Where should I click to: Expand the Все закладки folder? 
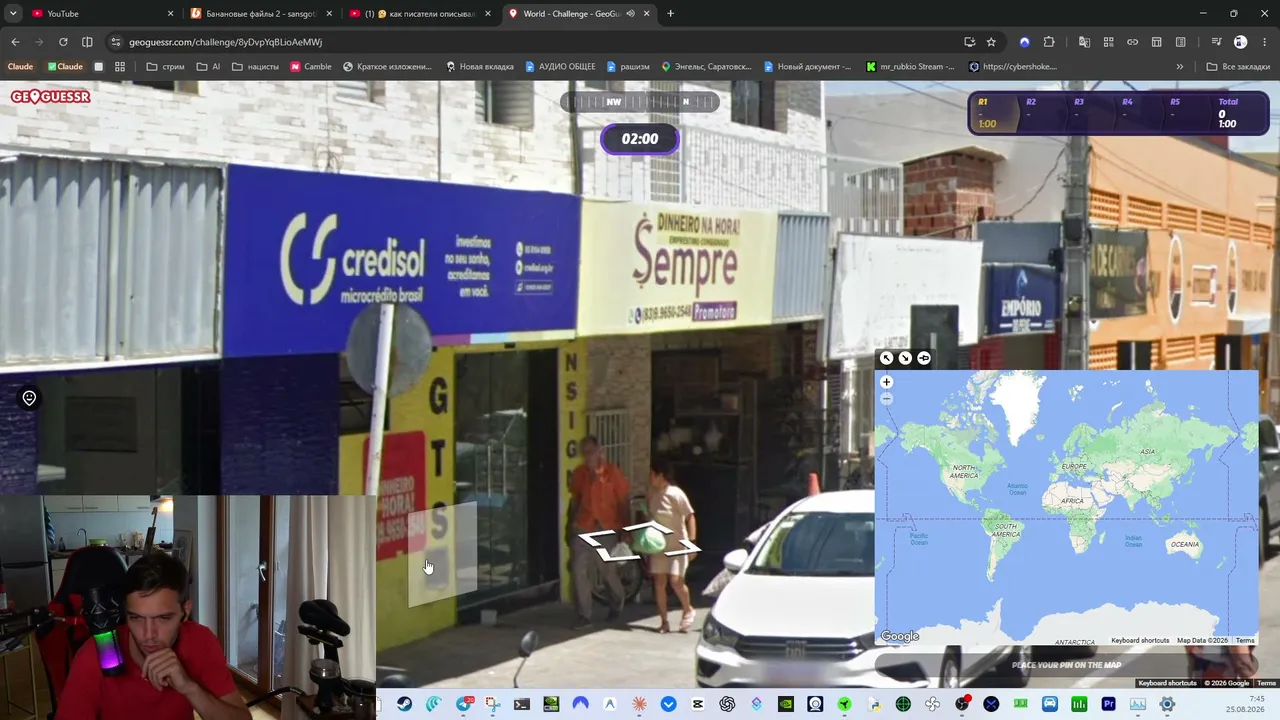[1238, 67]
